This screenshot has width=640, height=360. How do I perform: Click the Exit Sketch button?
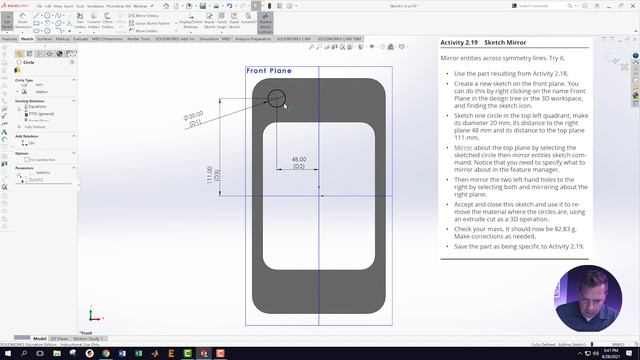7,21
